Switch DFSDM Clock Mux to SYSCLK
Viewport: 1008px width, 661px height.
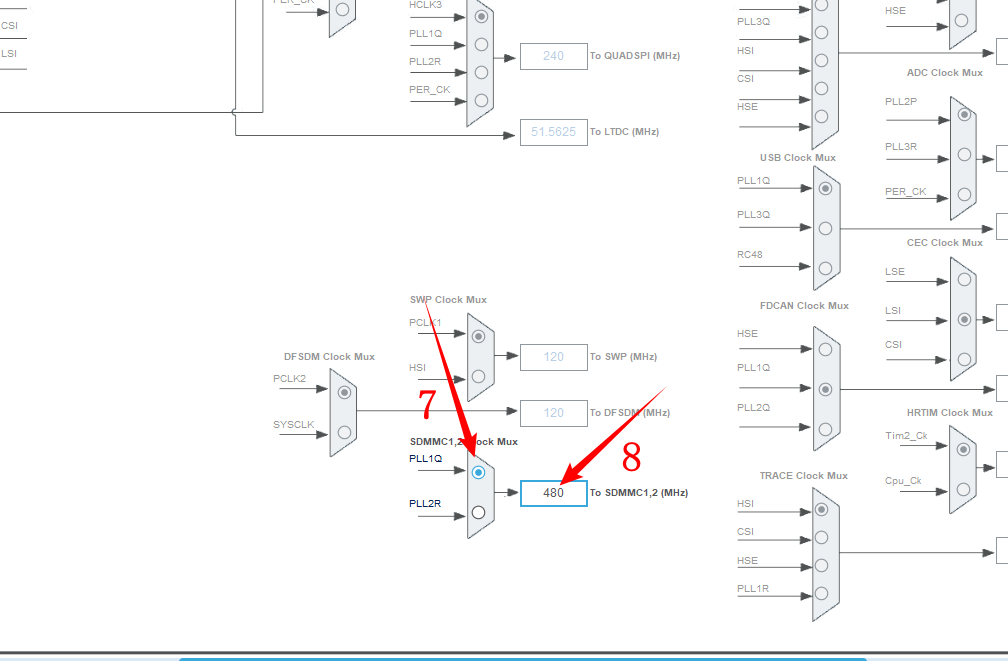click(x=344, y=432)
